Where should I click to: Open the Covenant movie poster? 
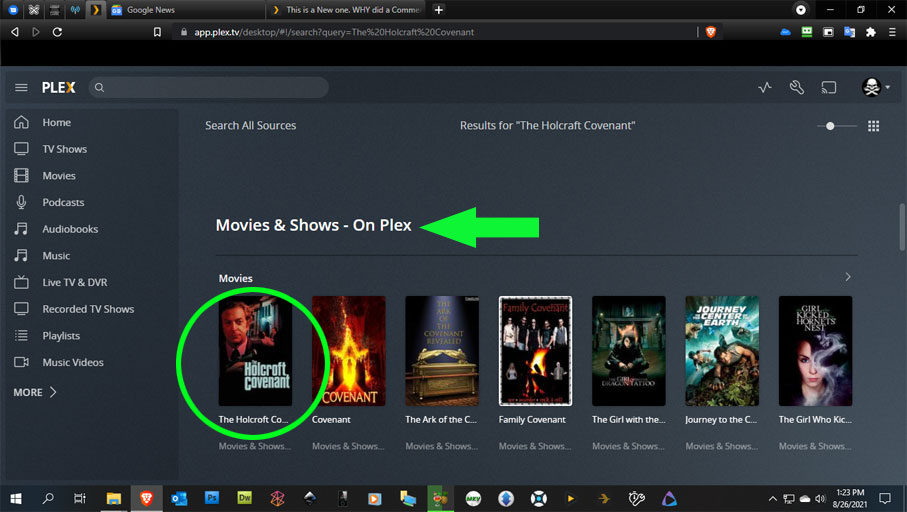348,351
